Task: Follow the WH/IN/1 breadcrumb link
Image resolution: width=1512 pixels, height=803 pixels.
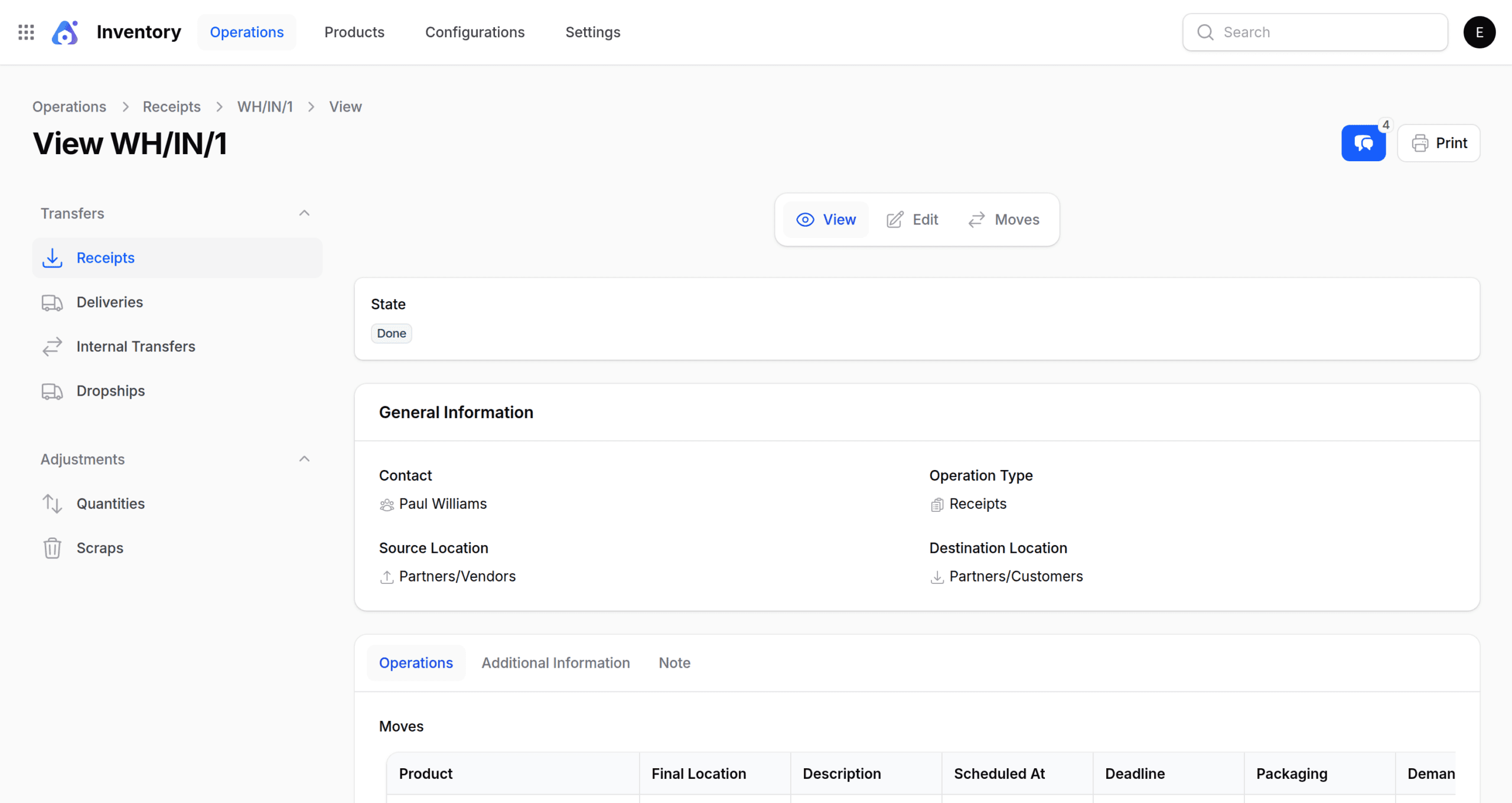Action: (x=265, y=107)
